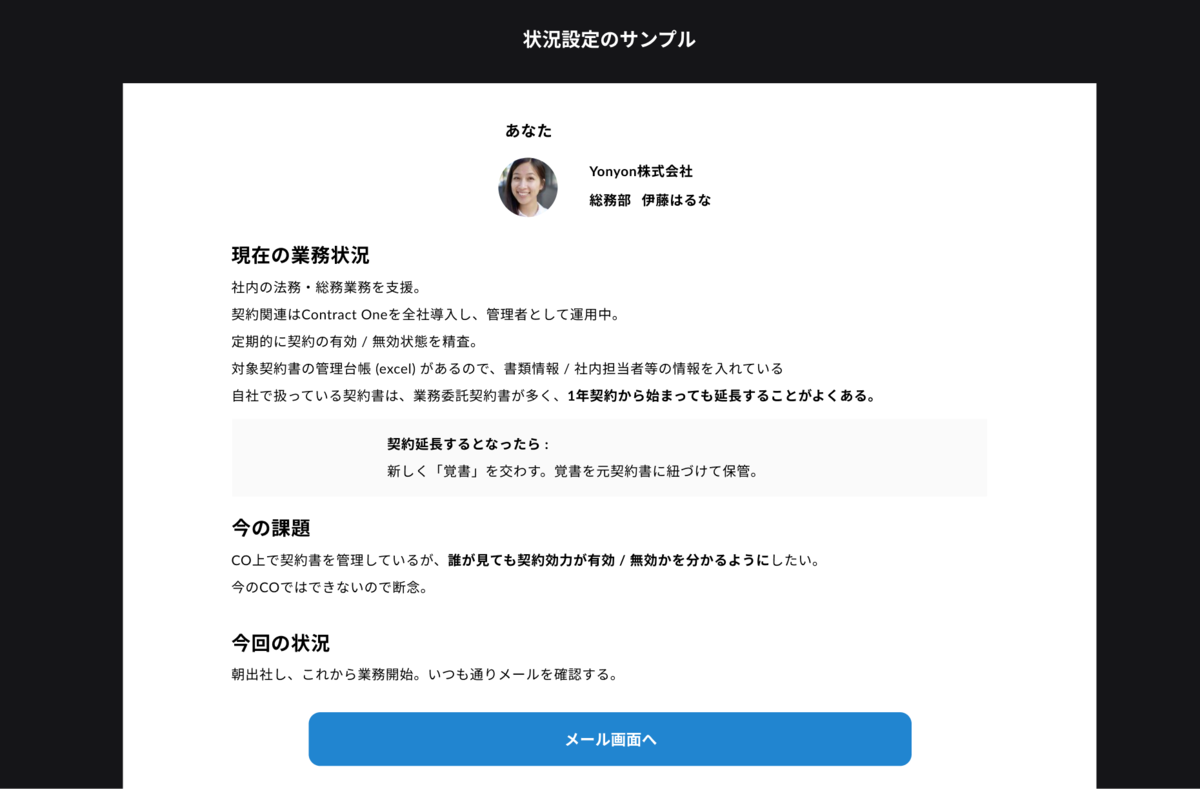Click the line mentioning Contract One全社導入
The image size is (1200, 789).
click(426, 314)
